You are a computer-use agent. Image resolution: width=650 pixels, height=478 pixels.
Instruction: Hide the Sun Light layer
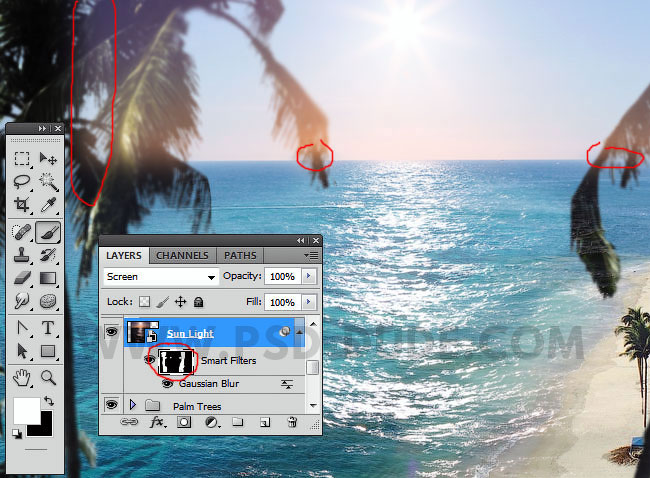pyautogui.click(x=111, y=333)
